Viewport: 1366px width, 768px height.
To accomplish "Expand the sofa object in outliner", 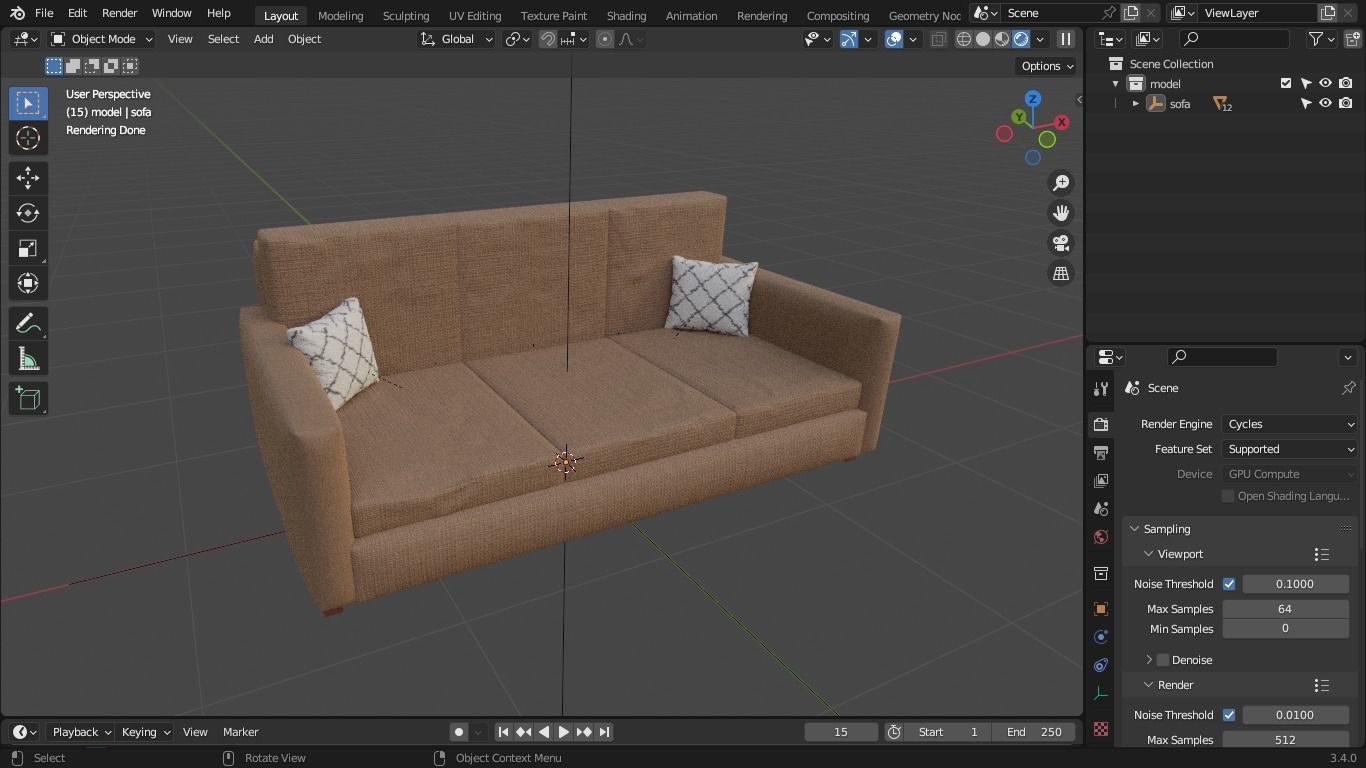I will tap(1136, 104).
